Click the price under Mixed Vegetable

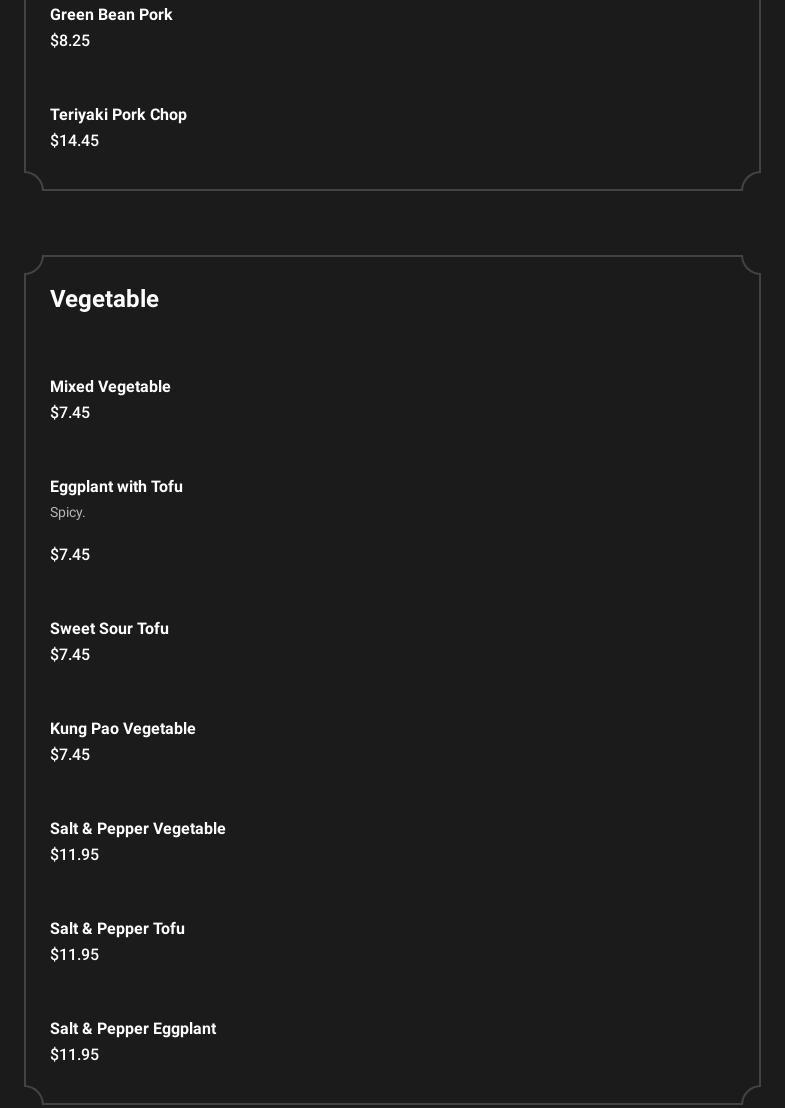coord(70,413)
